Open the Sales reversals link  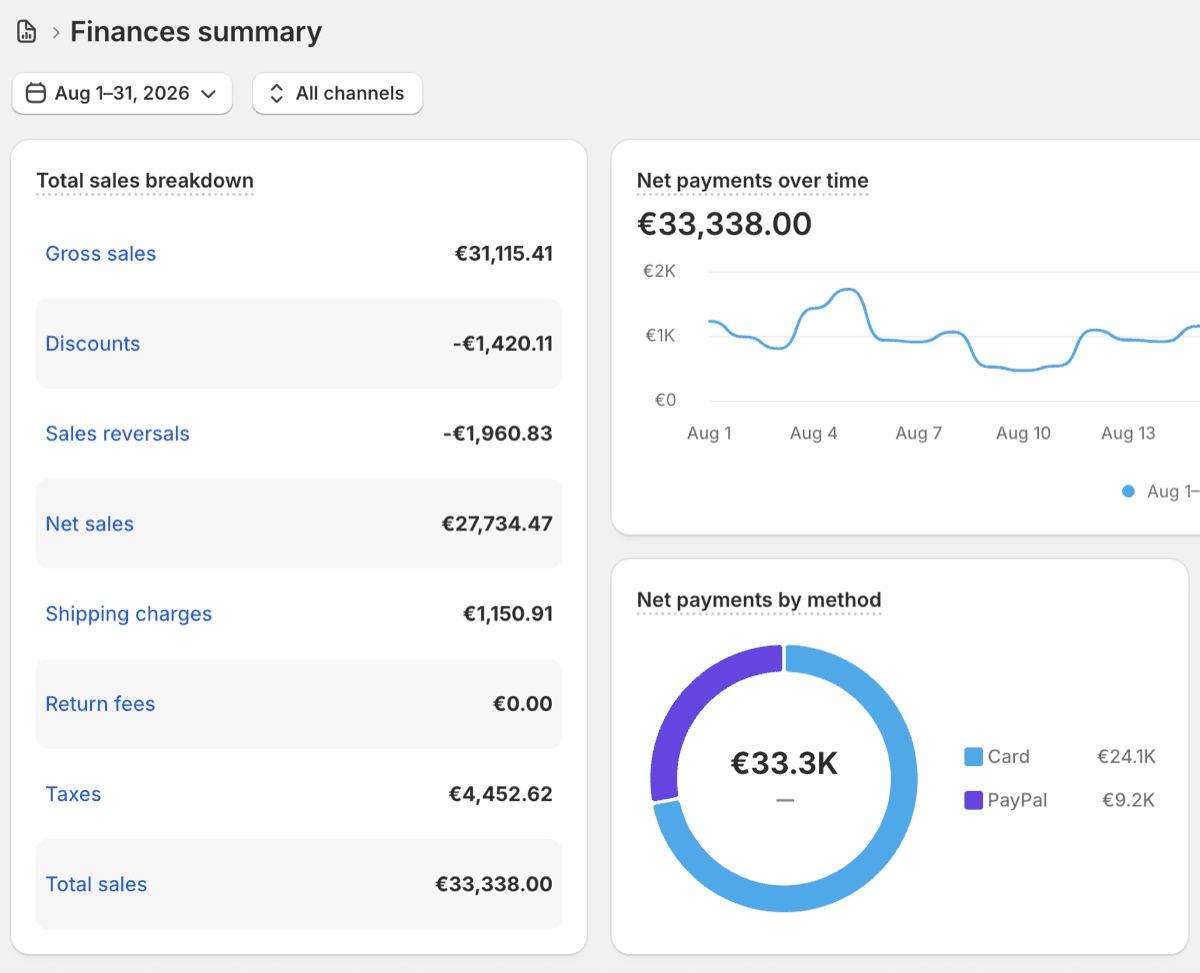click(117, 434)
